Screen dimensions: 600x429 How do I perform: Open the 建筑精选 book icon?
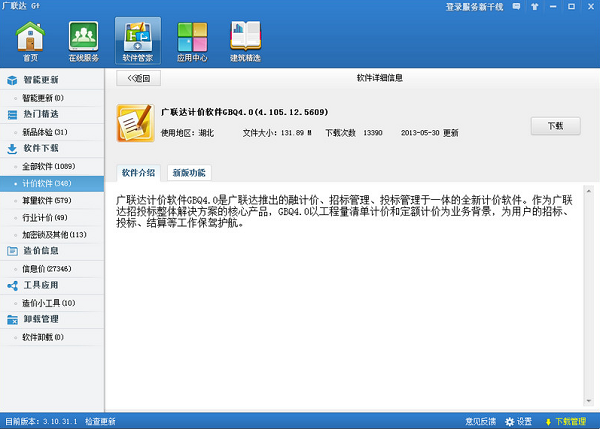pyautogui.click(x=245, y=42)
